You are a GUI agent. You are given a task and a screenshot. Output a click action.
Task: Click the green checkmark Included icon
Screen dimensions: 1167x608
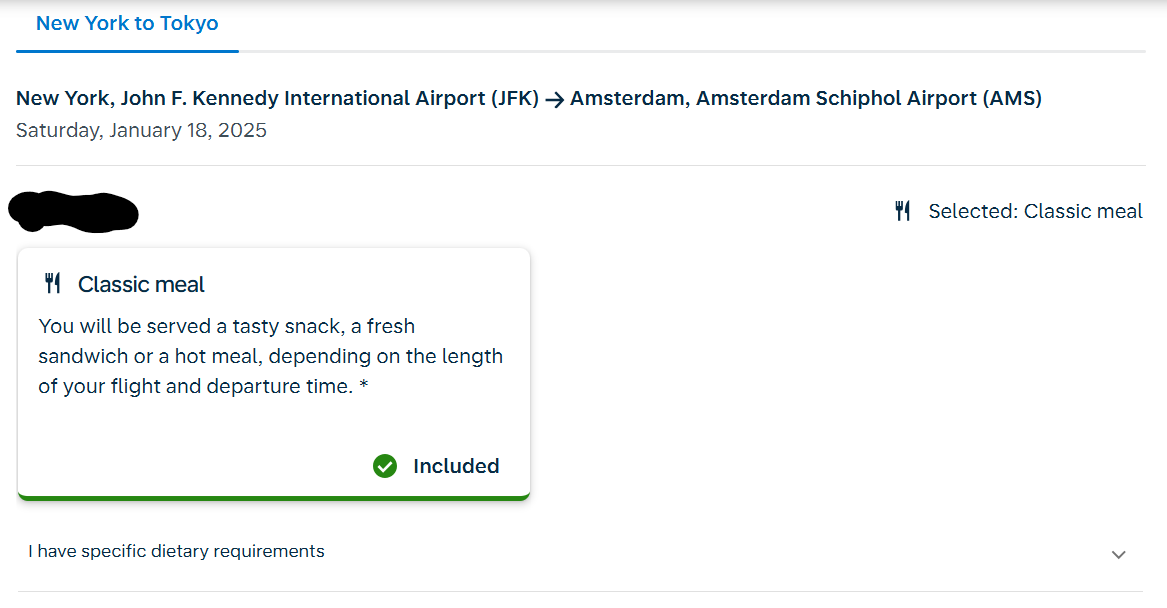click(x=385, y=466)
